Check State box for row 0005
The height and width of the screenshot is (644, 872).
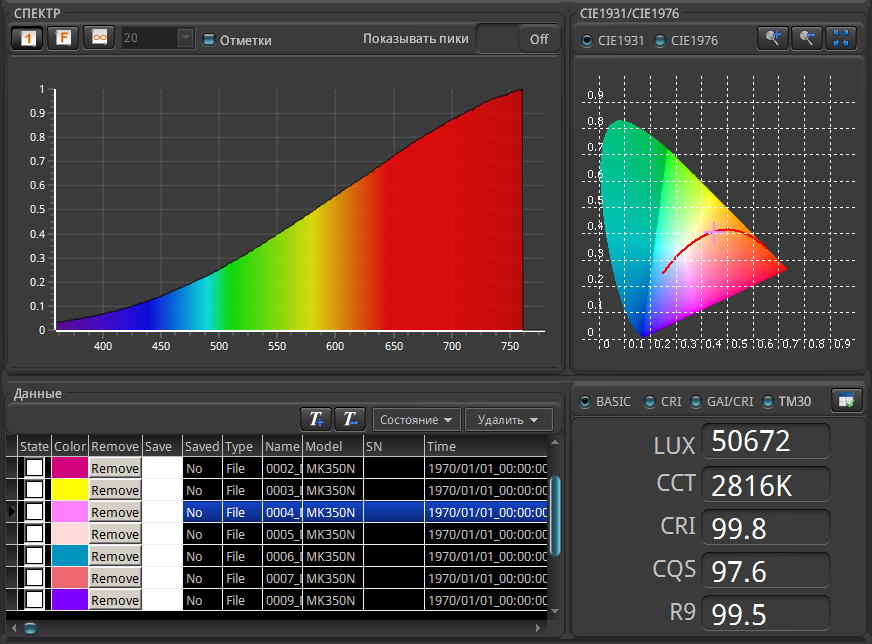click(x=34, y=534)
